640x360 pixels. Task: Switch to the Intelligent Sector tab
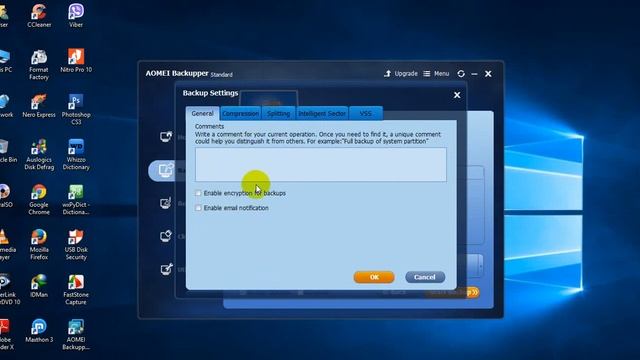coord(322,113)
